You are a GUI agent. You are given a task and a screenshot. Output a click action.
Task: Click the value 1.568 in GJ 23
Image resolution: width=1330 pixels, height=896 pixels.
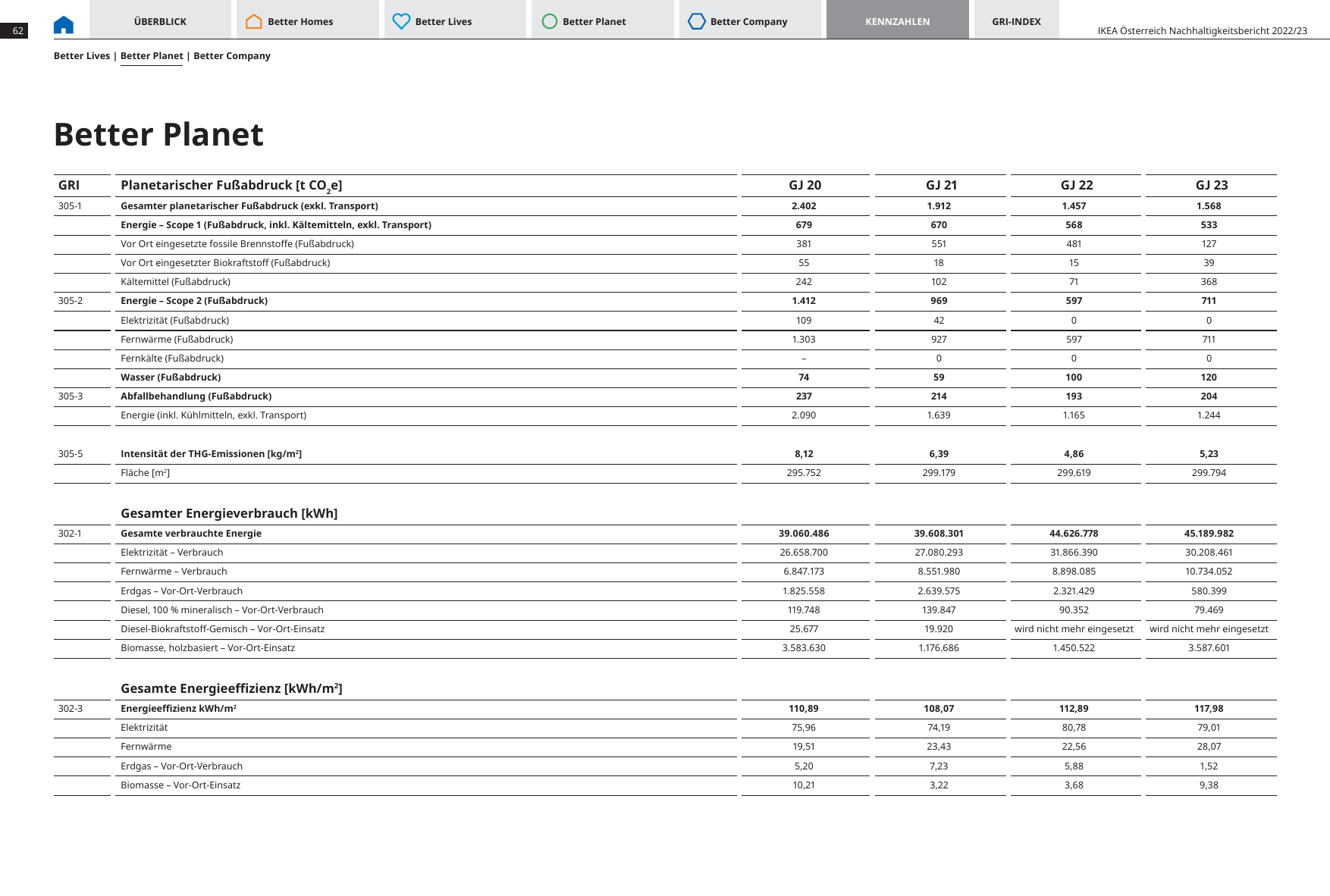1209,206
